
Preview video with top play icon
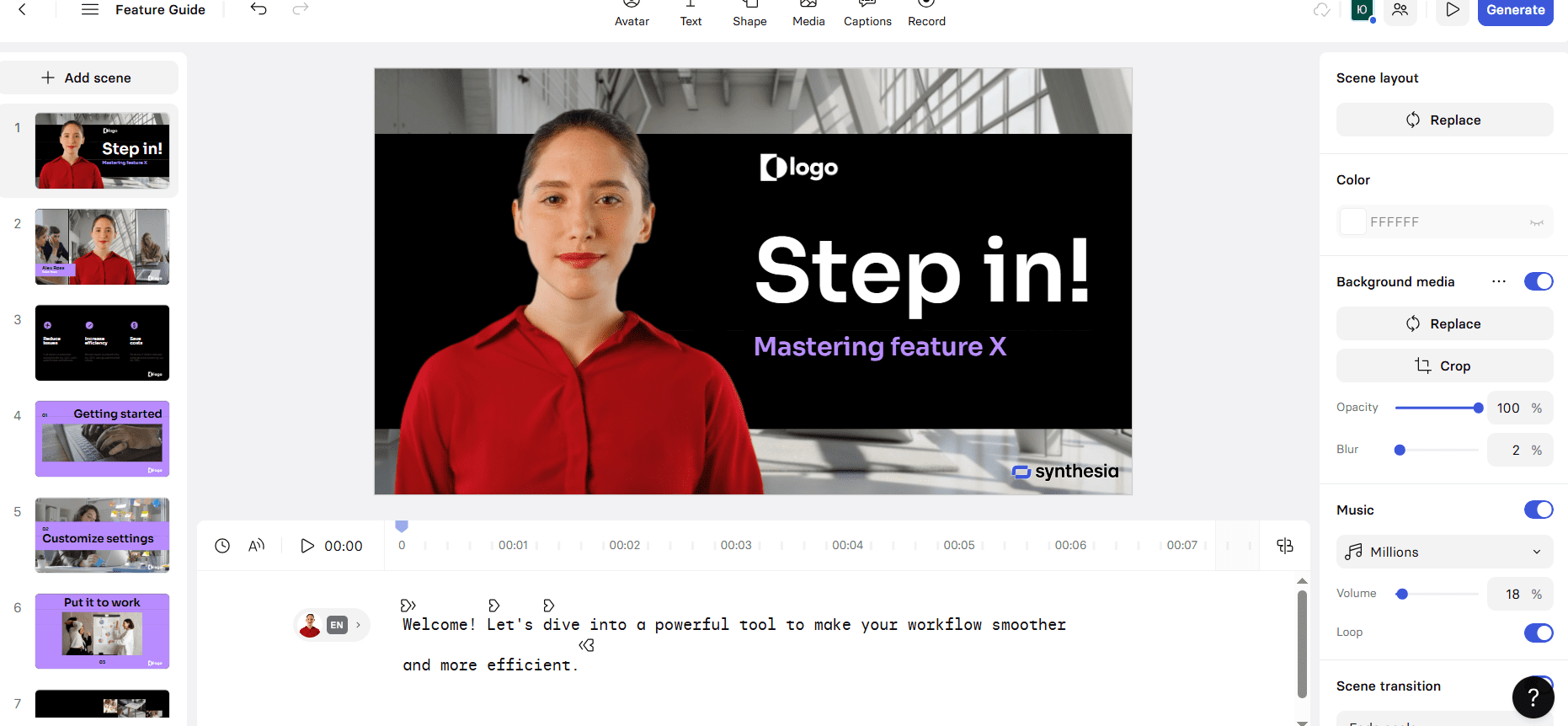[1453, 10]
